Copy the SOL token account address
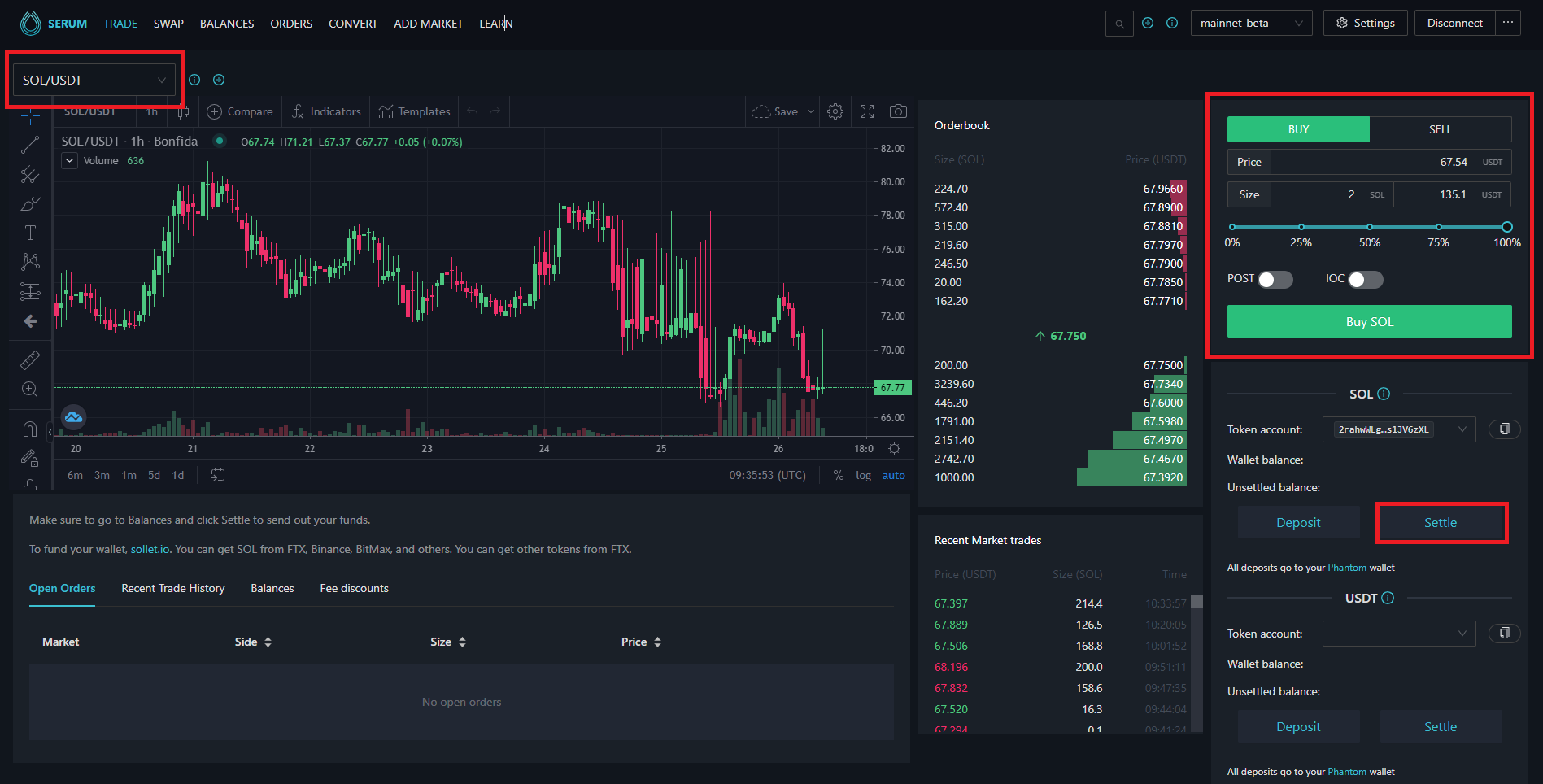Viewport: 1543px width, 784px height. [1504, 429]
